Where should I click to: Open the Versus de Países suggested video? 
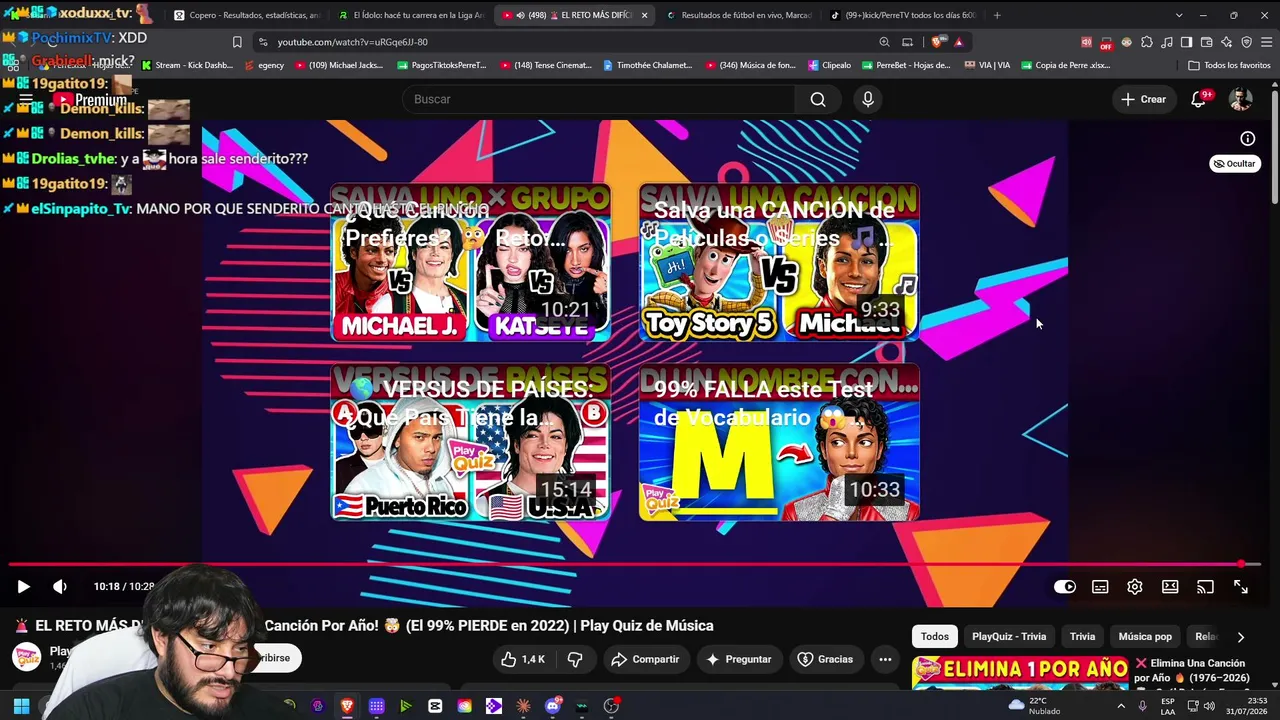(x=471, y=442)
